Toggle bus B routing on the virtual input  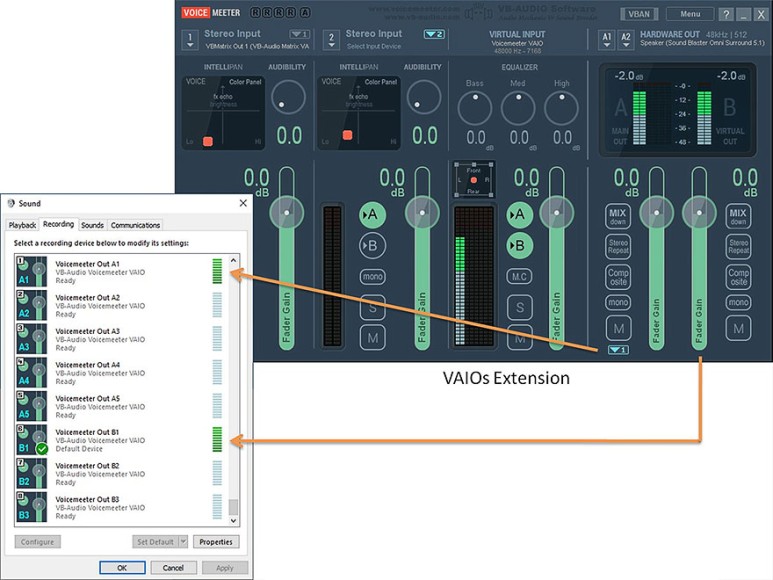[520, 245]
